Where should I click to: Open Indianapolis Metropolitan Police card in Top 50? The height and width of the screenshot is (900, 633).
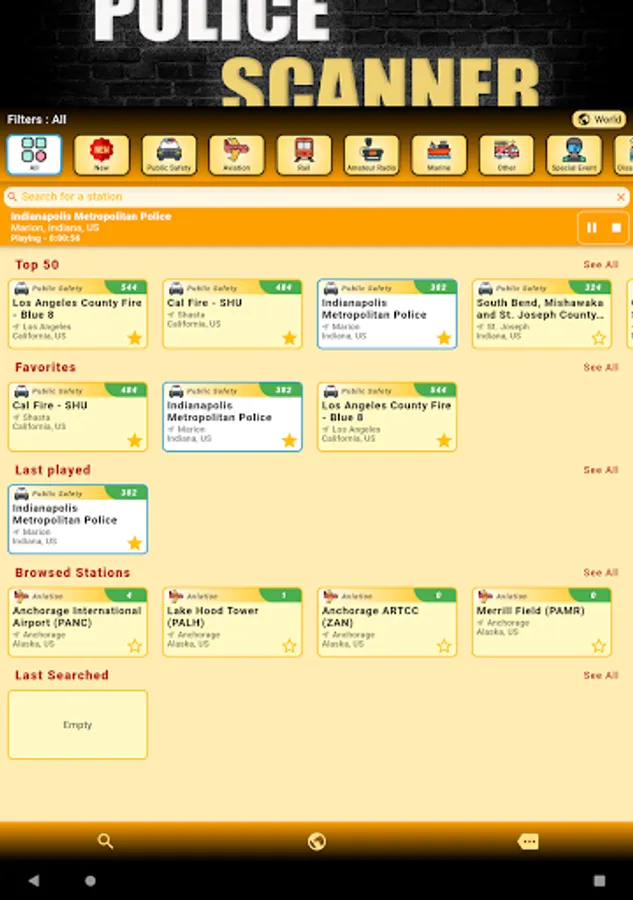(x=387, y=314)
